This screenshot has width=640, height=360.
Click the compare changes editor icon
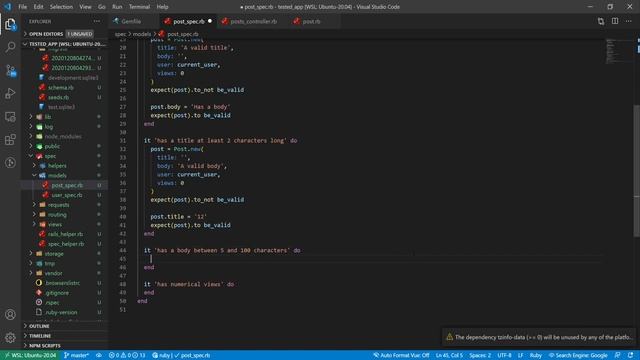[601, 21]
